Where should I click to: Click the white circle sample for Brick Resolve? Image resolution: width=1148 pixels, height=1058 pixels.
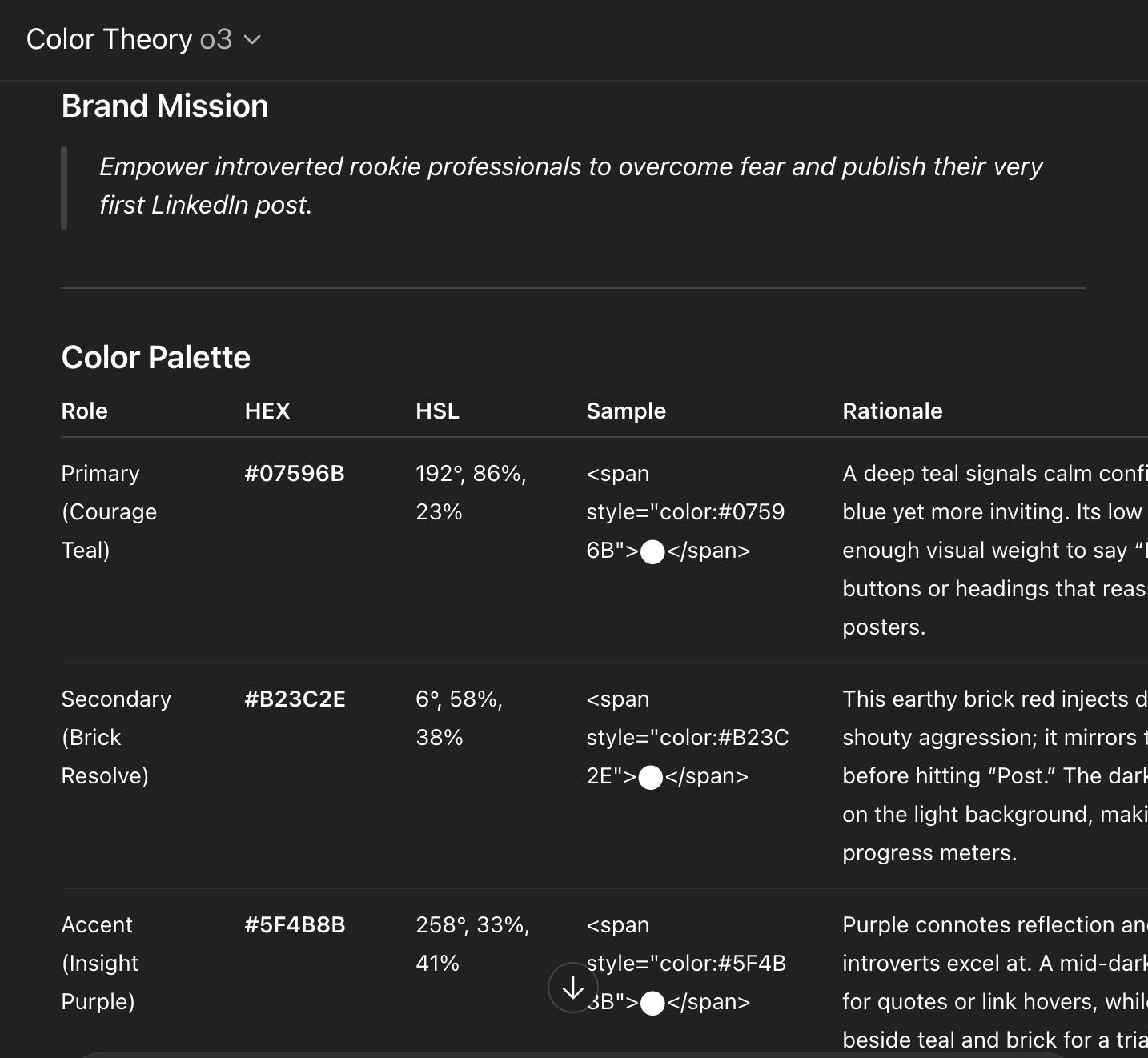651,777
